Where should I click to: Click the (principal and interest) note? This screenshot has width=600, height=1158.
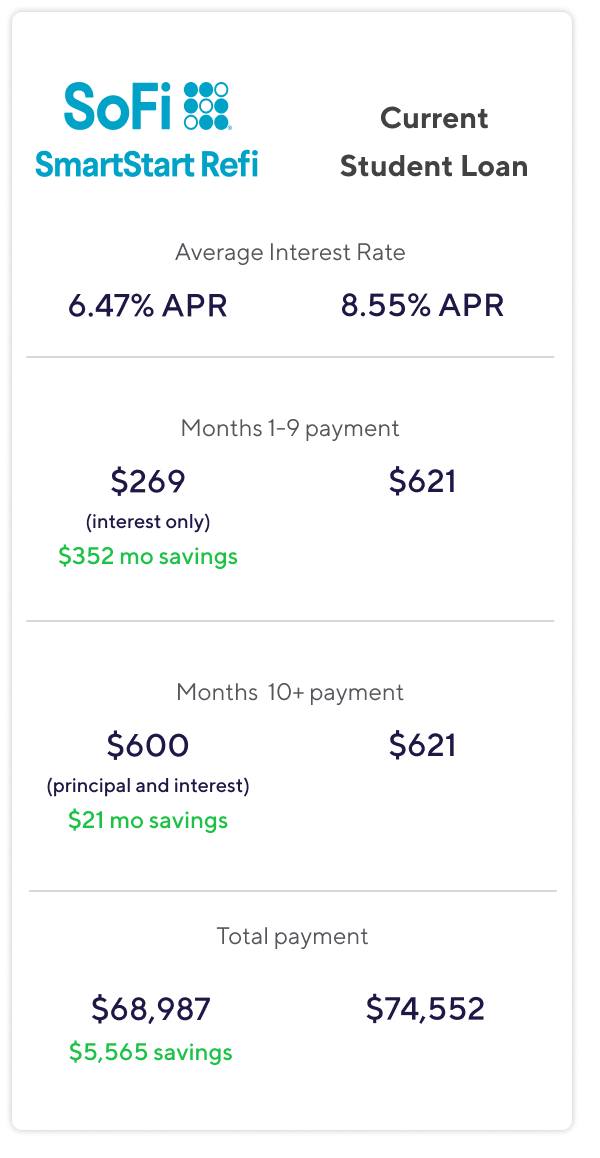148,786
